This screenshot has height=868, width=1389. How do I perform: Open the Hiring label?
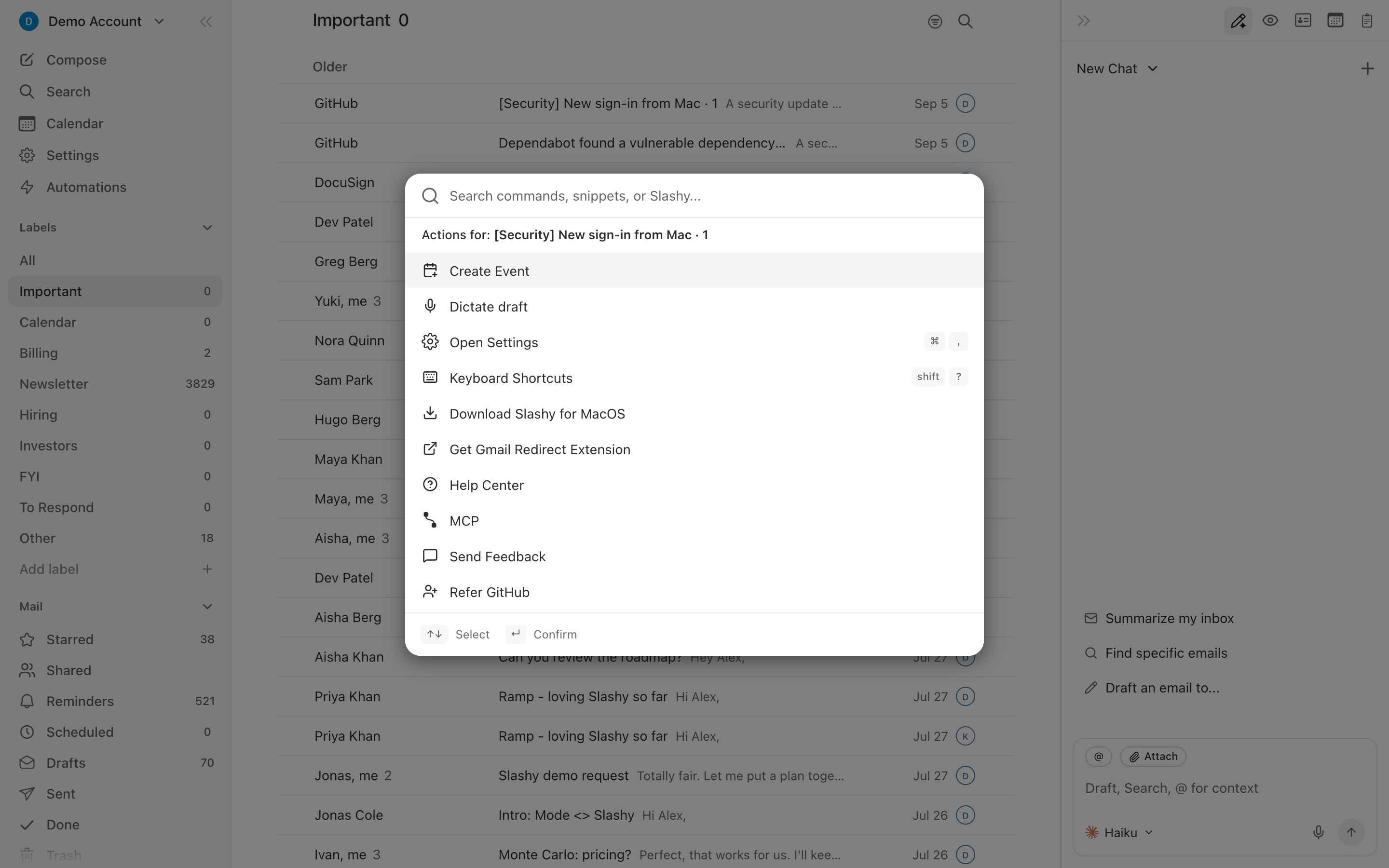tap(115, 415)
